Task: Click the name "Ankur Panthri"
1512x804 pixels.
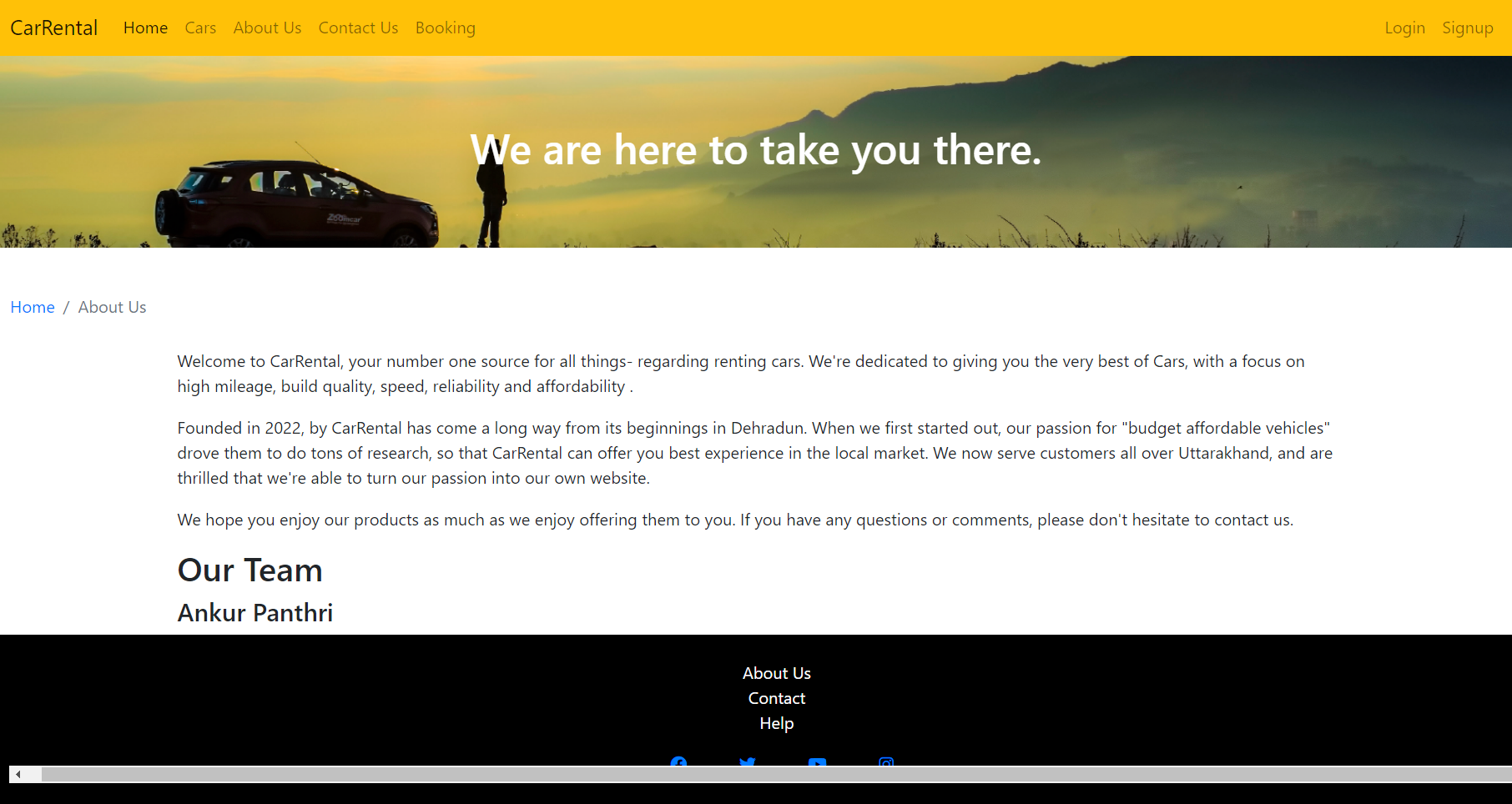Action: tap(255, 613)
